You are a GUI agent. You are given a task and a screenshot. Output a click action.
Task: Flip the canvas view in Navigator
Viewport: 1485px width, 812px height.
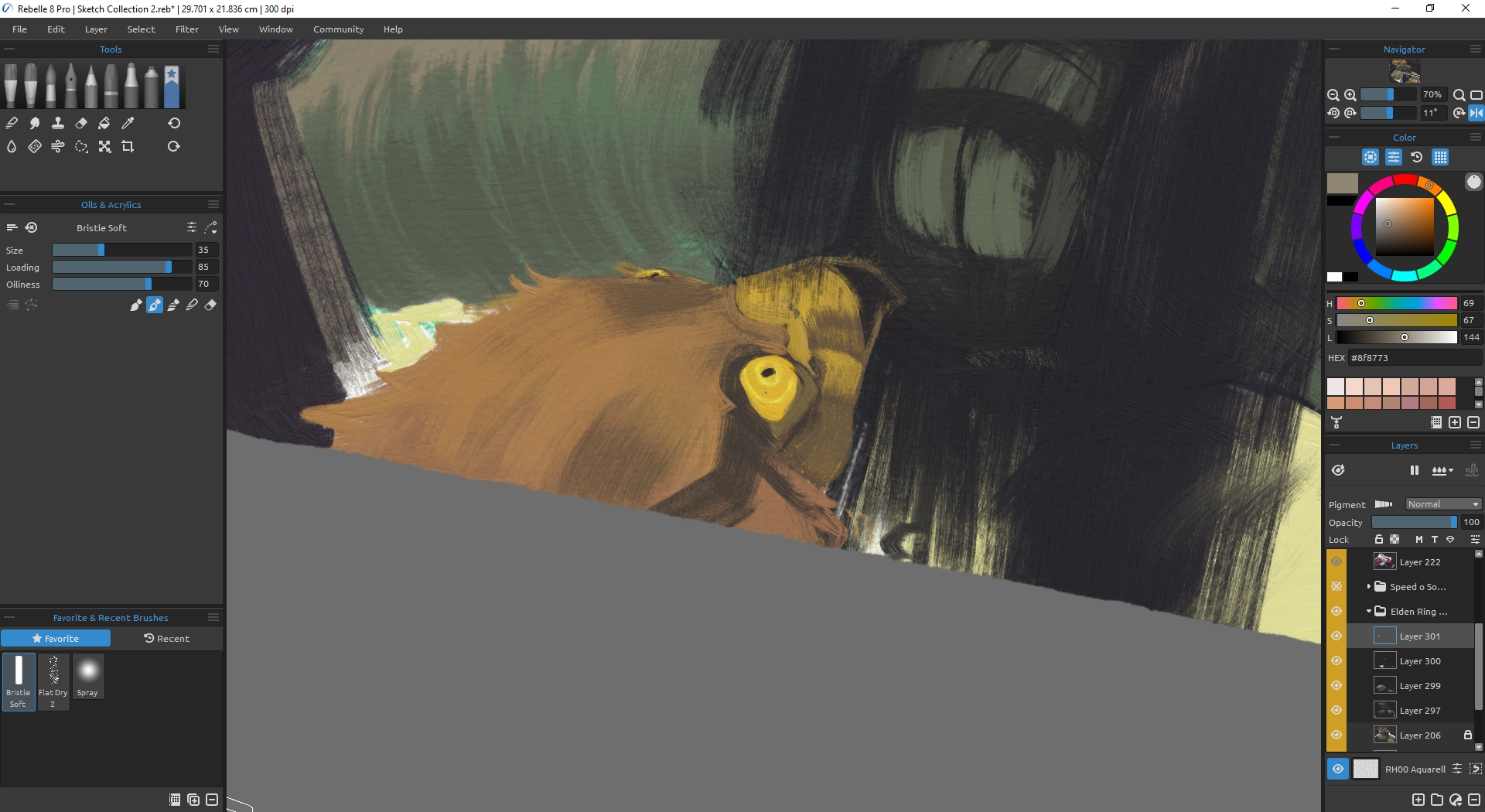(x=1476, y=113)
